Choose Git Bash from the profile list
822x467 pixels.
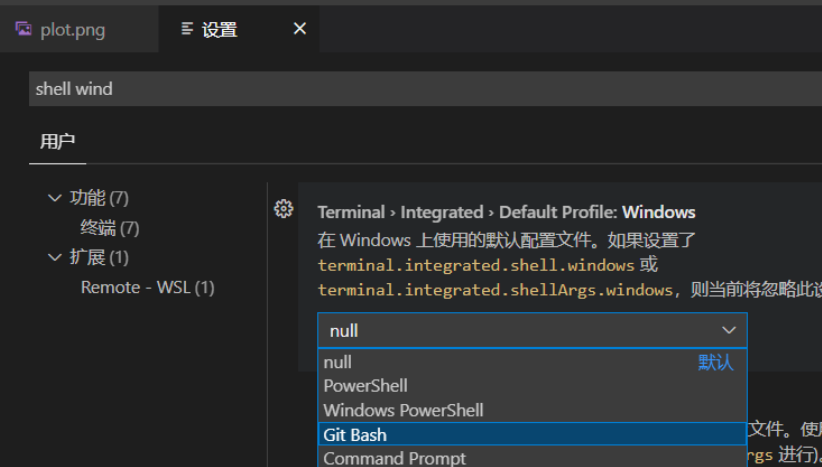[x=355, y=435]
